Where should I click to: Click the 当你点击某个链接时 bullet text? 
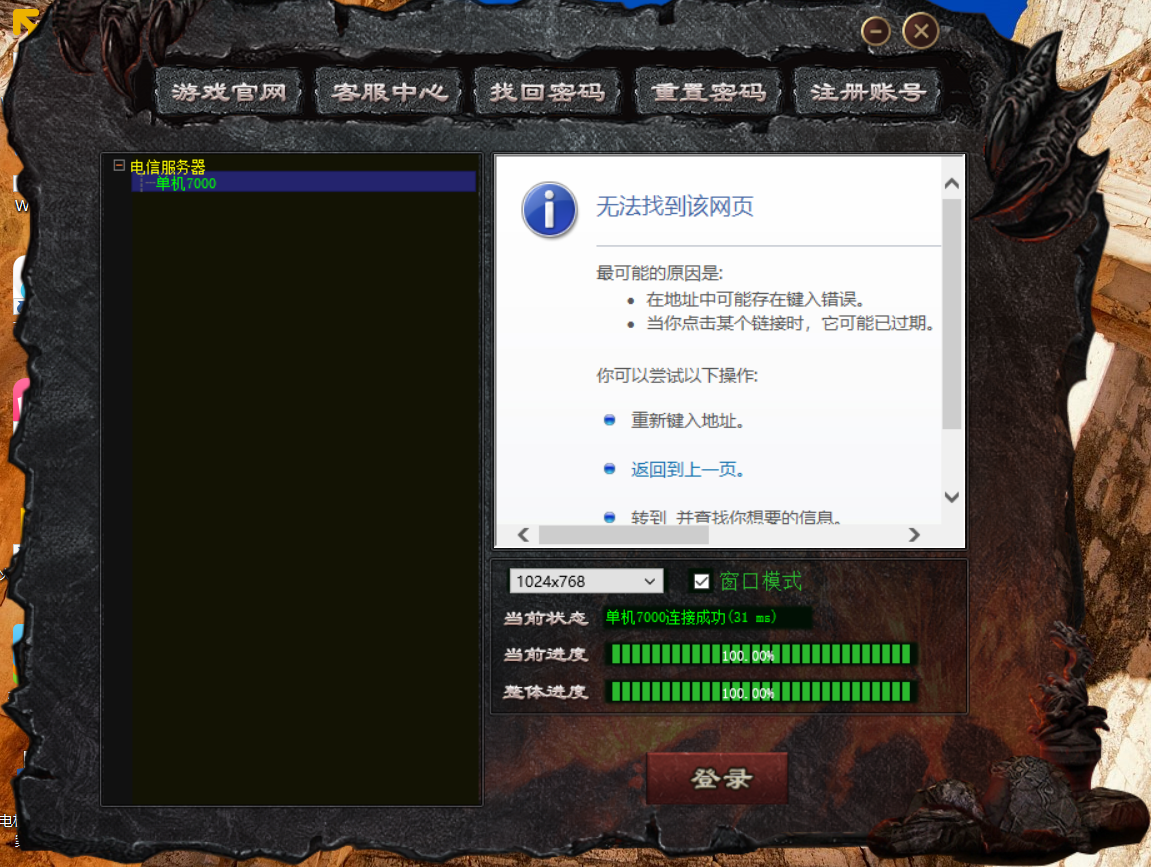pos(791,323)
